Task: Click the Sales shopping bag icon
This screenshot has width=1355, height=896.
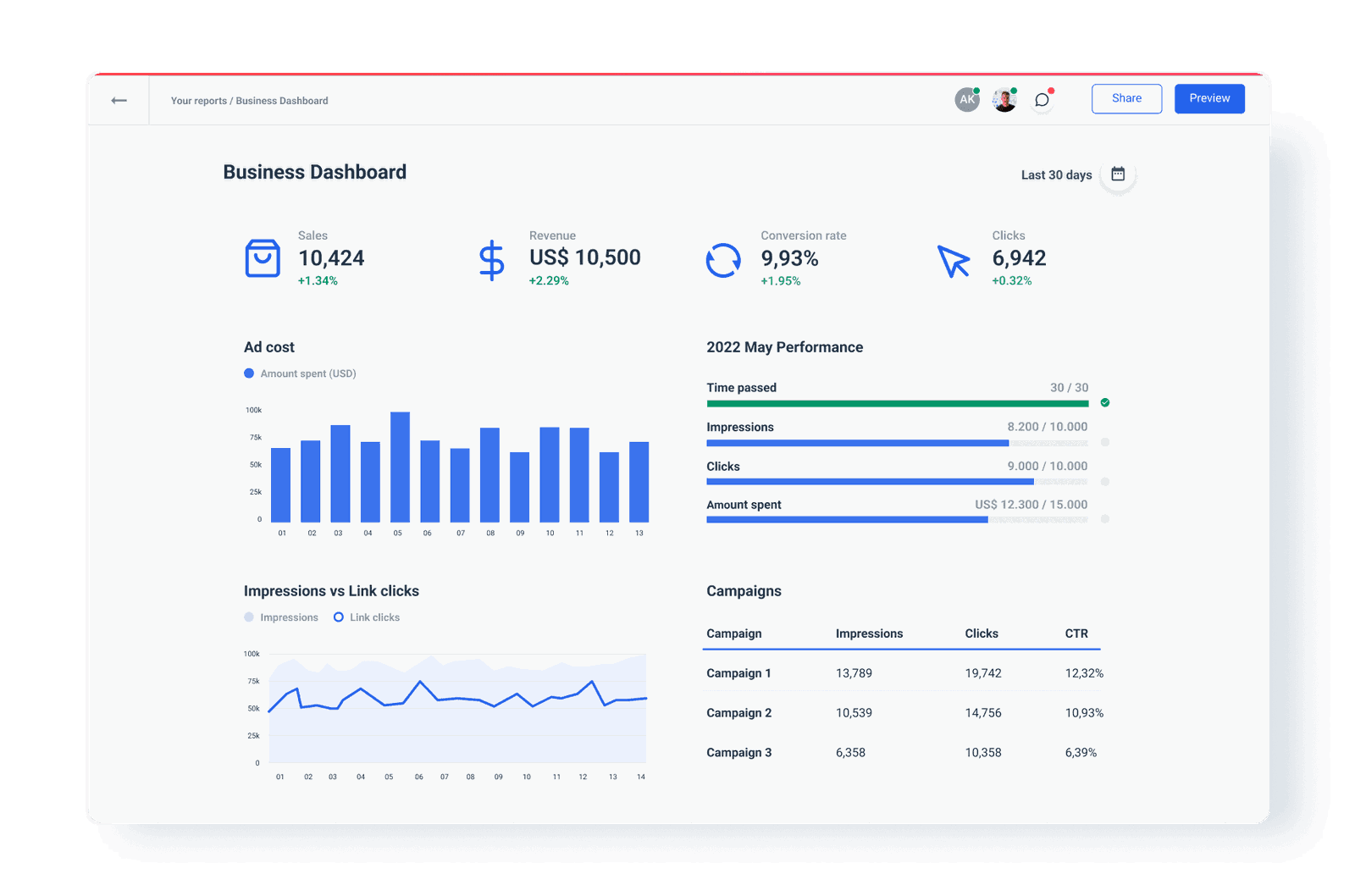Action: point(263,259)
